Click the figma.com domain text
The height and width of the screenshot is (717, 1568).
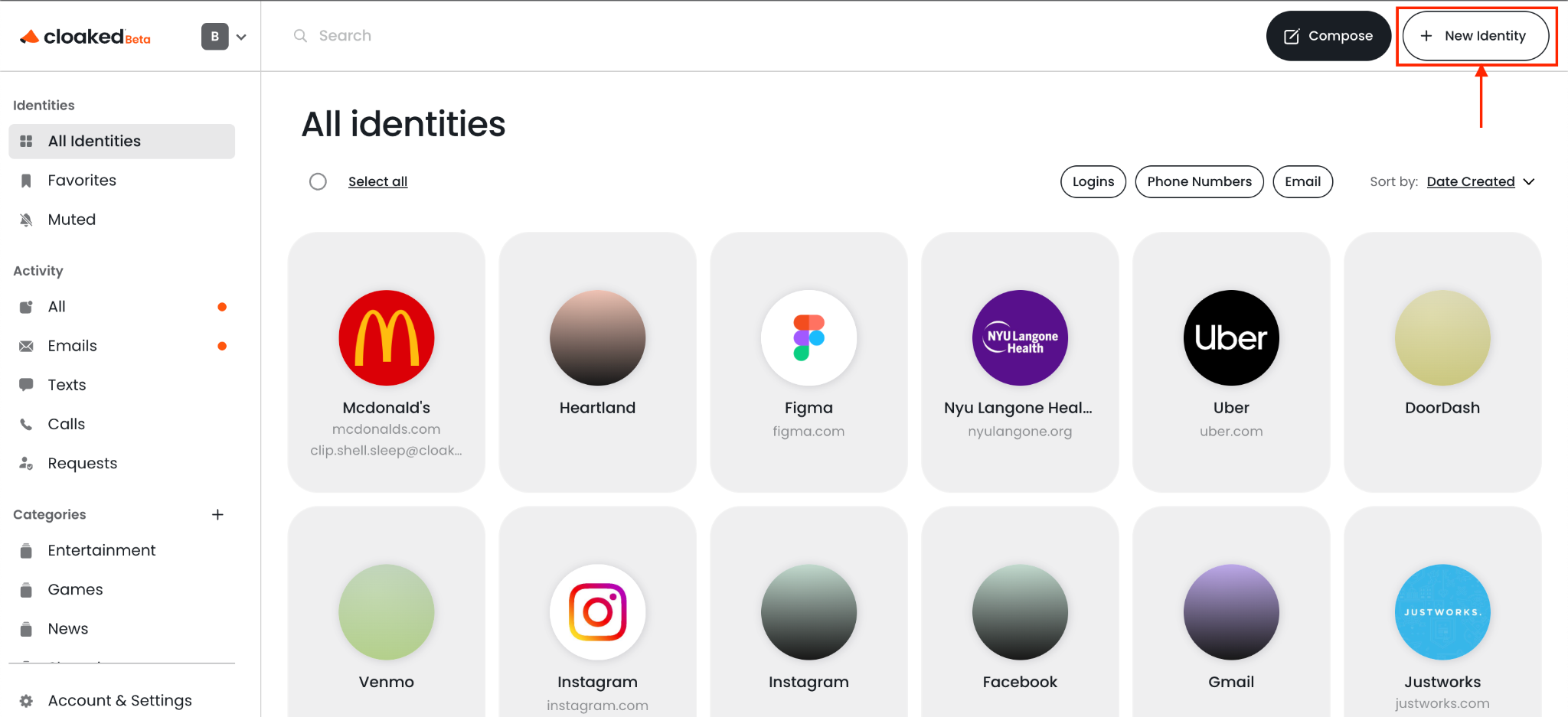pos(808,431)
